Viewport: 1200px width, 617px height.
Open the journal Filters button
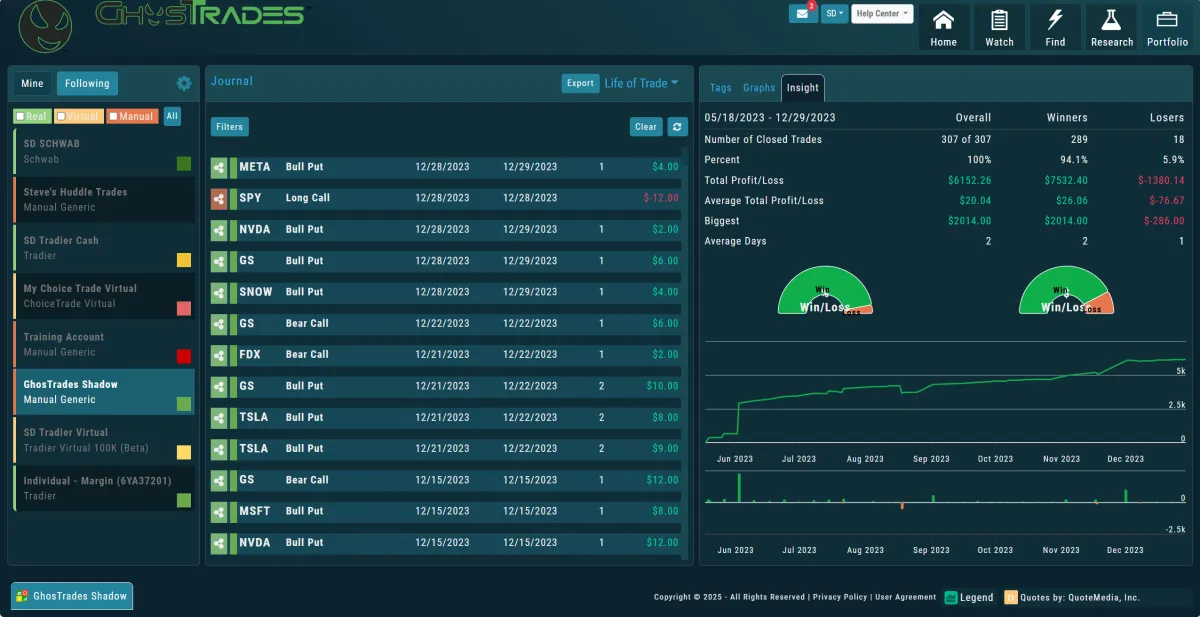click(229, 127)
